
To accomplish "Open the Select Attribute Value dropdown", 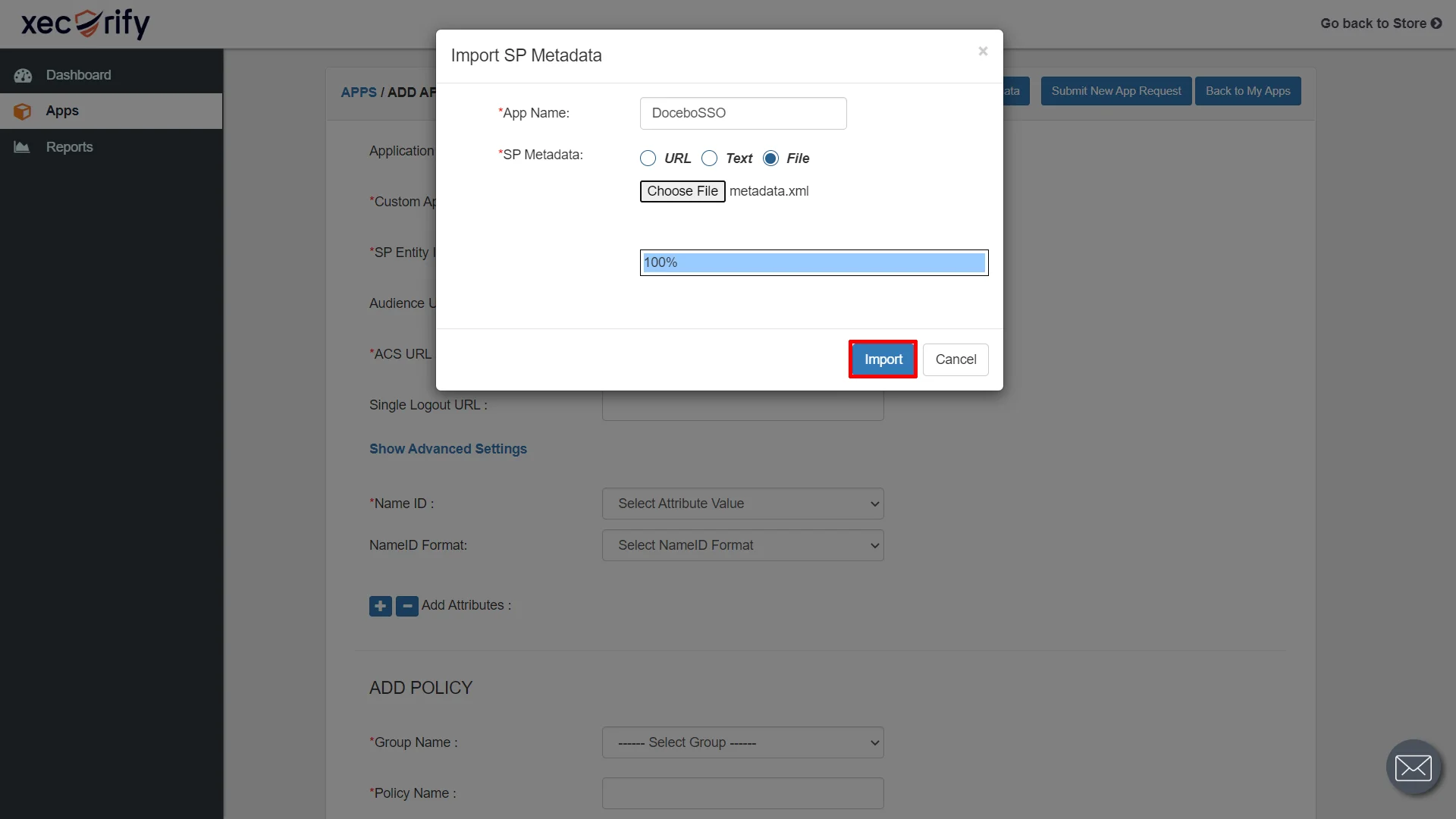I will [742, 504].
